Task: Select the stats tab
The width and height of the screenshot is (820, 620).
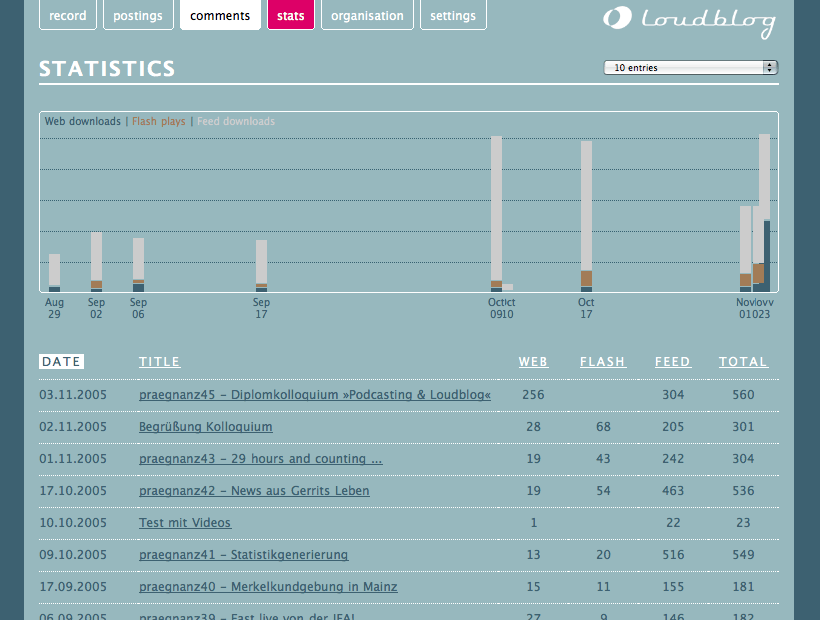Action: [291, 15]
